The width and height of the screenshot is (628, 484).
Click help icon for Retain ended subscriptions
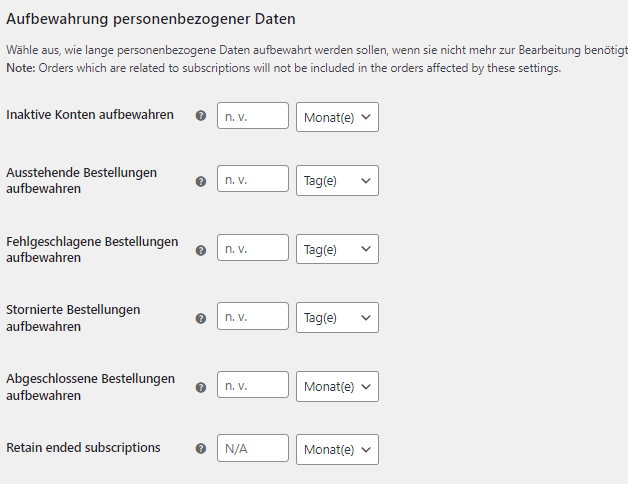(201, 448)
